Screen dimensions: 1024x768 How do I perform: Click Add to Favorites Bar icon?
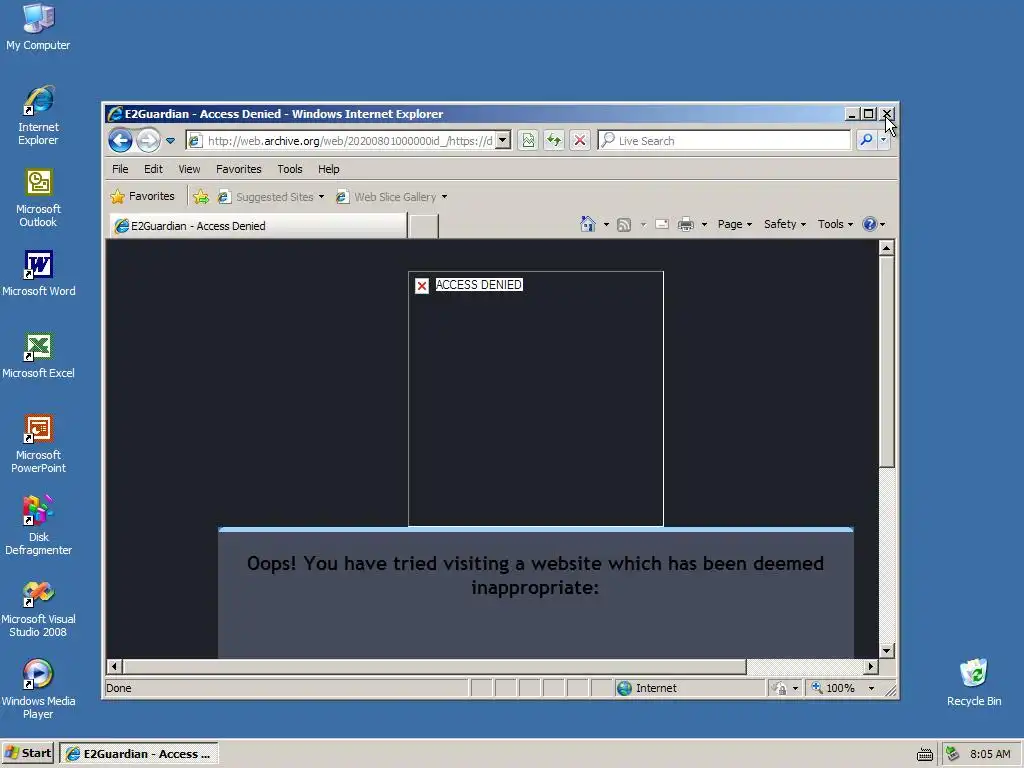click(x=201, y=197)
